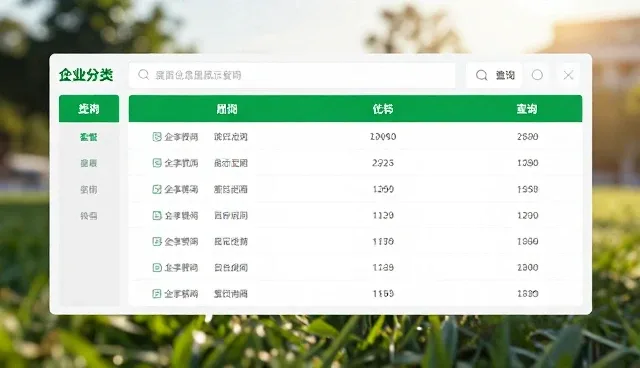Open the green-text sidebar entry under the selected tab
This screenshot has width=640, height=368.
[x=89, y=137]
